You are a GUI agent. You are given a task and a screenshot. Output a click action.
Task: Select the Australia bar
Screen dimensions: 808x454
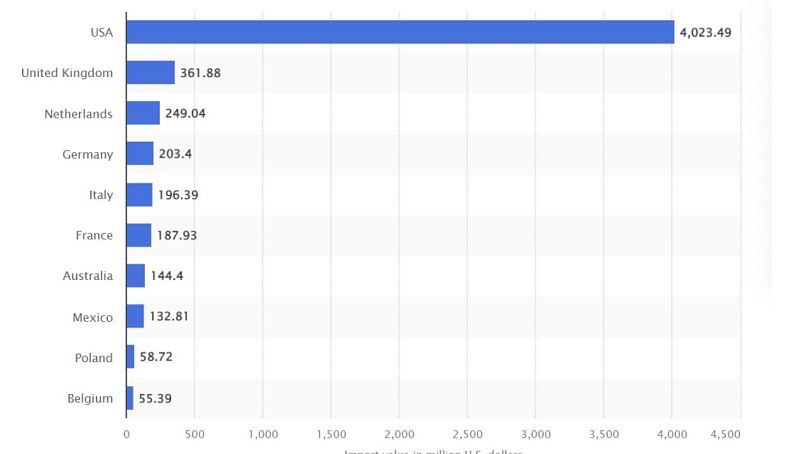coord(136,276)
